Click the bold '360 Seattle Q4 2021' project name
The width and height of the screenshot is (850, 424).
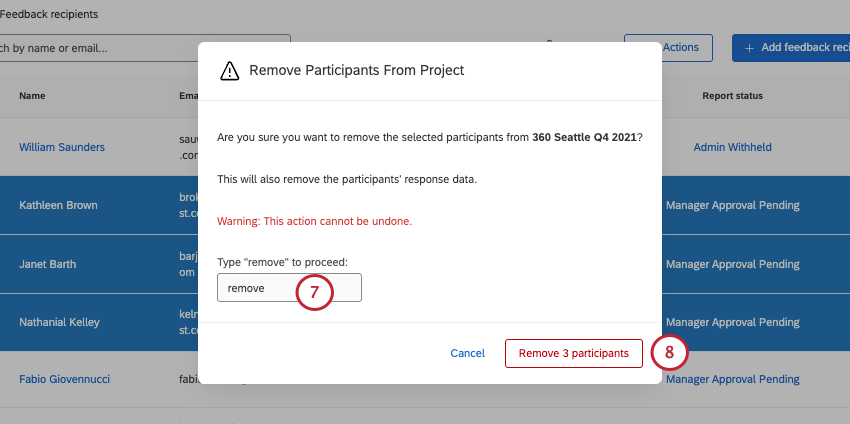point(584,137)
